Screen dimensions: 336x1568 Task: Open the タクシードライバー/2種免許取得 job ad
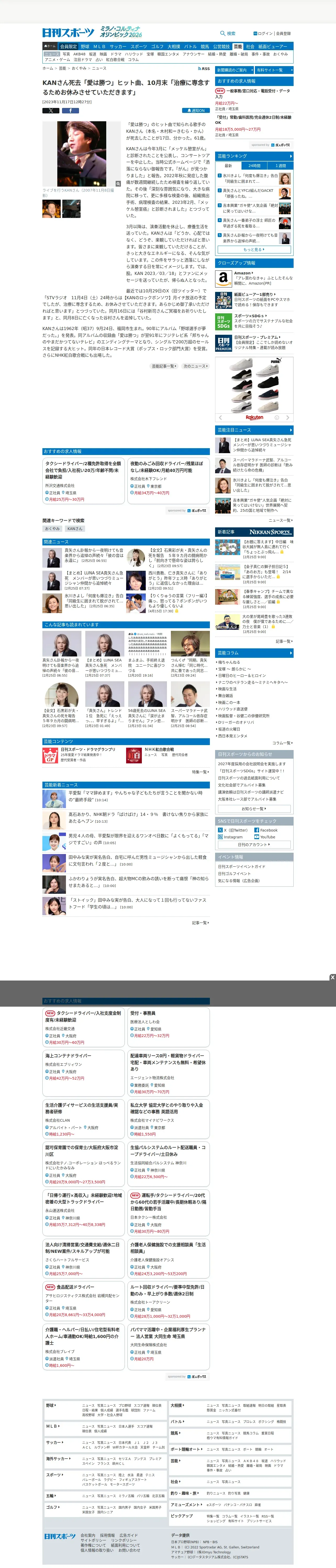(83, 481)
